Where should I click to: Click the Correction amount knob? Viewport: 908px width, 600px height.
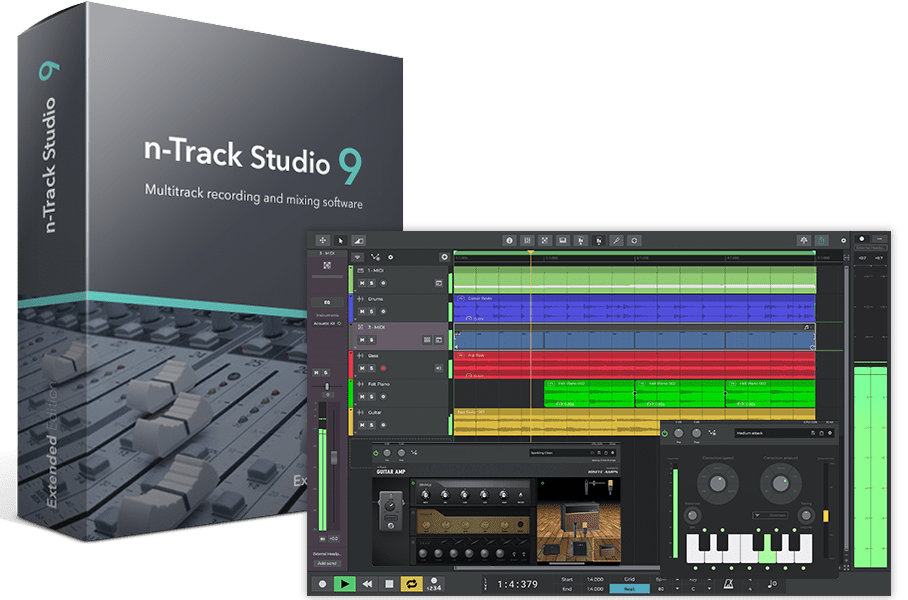click(780, 484)
